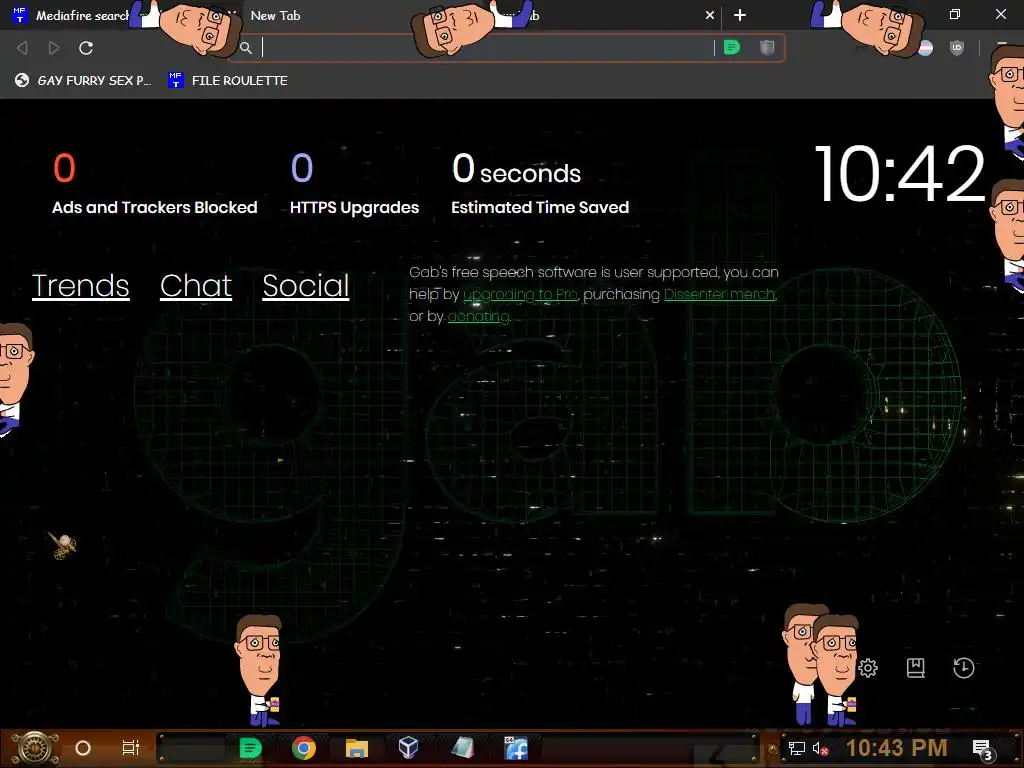Open the notification center with 3 alerts
Screen dimensions: 1024x768
click(983, 750)
